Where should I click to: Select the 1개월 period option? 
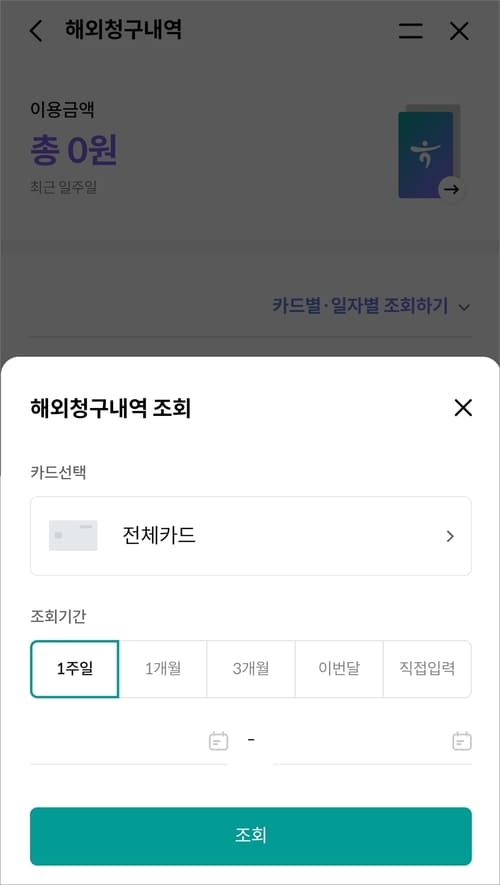[x=163, y=669]
